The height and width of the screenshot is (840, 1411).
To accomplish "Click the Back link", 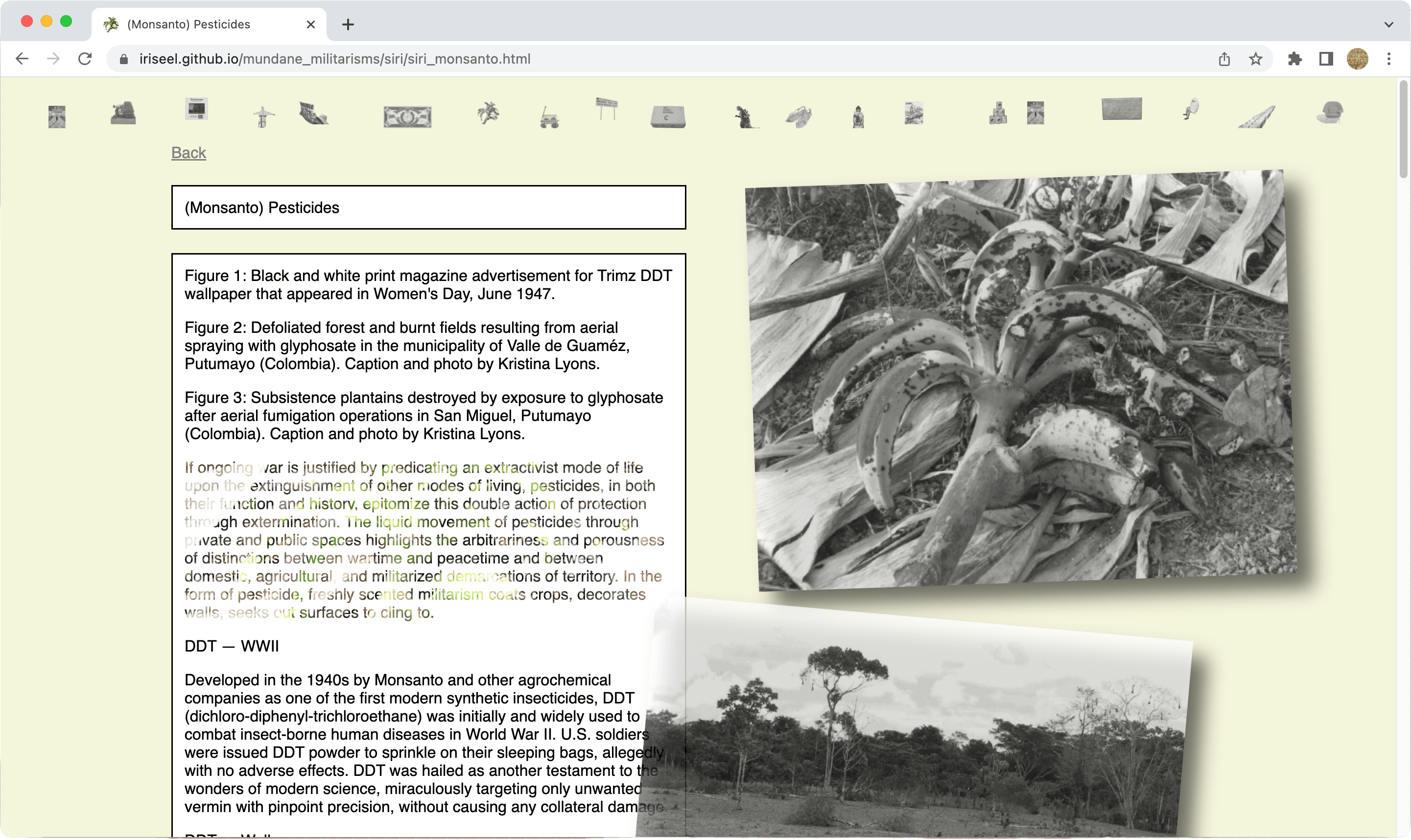I will (x=188, y=153).
